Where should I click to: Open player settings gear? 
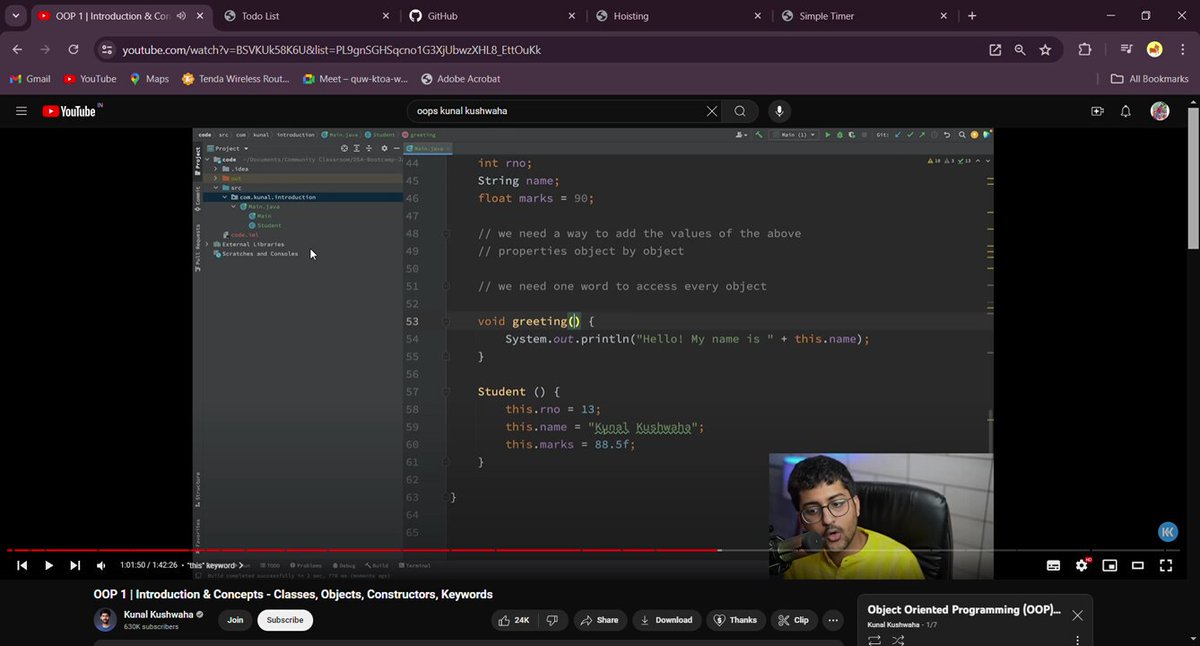coord(1081,565)
